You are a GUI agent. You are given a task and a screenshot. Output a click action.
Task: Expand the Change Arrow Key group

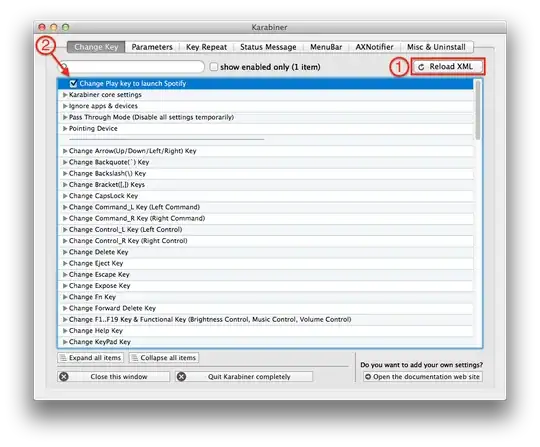tap(65, 151)
